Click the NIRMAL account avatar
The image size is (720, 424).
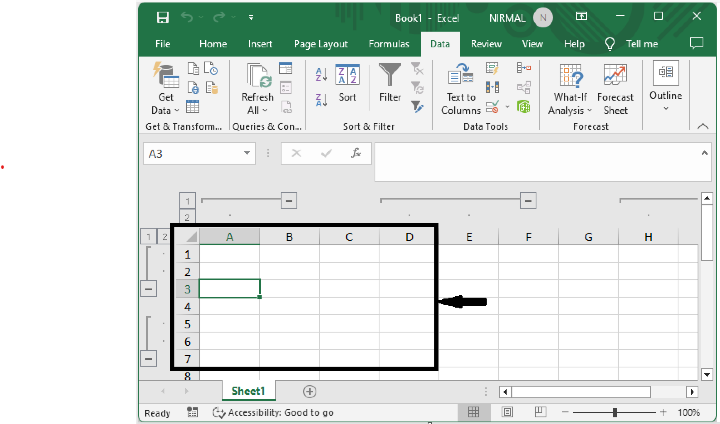pos(543,17)
